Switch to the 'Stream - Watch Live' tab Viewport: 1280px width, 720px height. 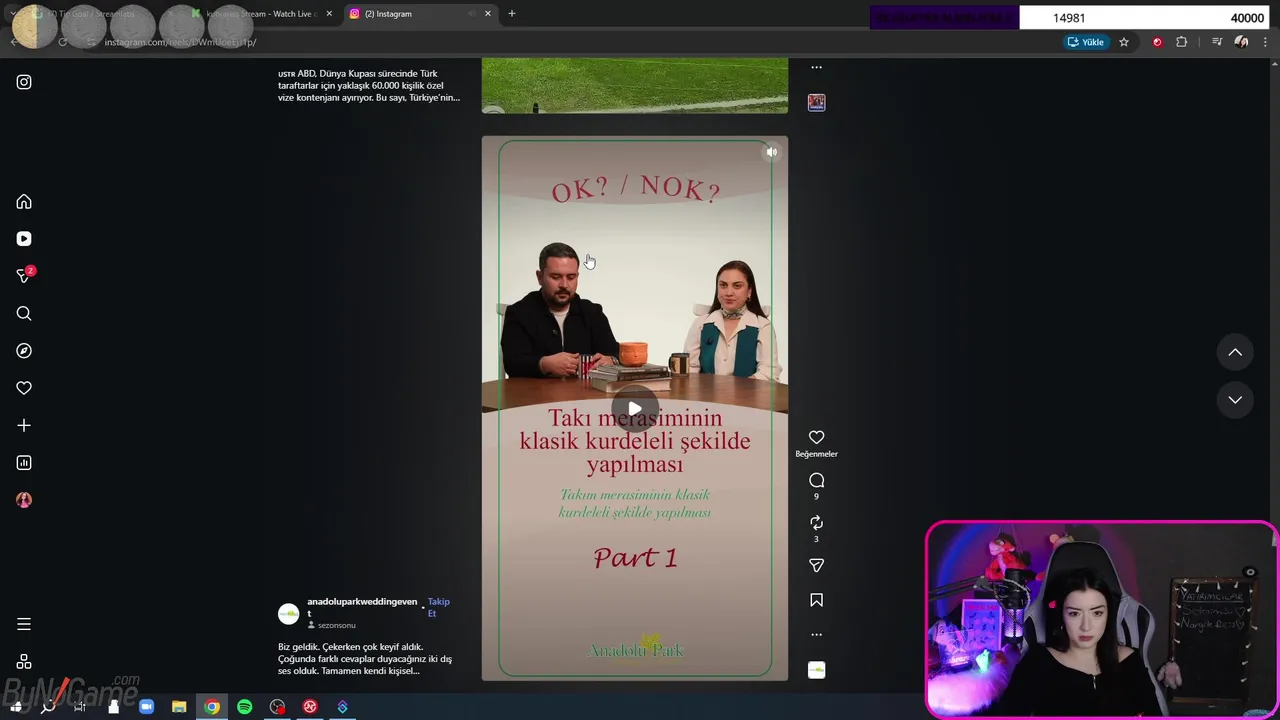(x=260, y=14)
